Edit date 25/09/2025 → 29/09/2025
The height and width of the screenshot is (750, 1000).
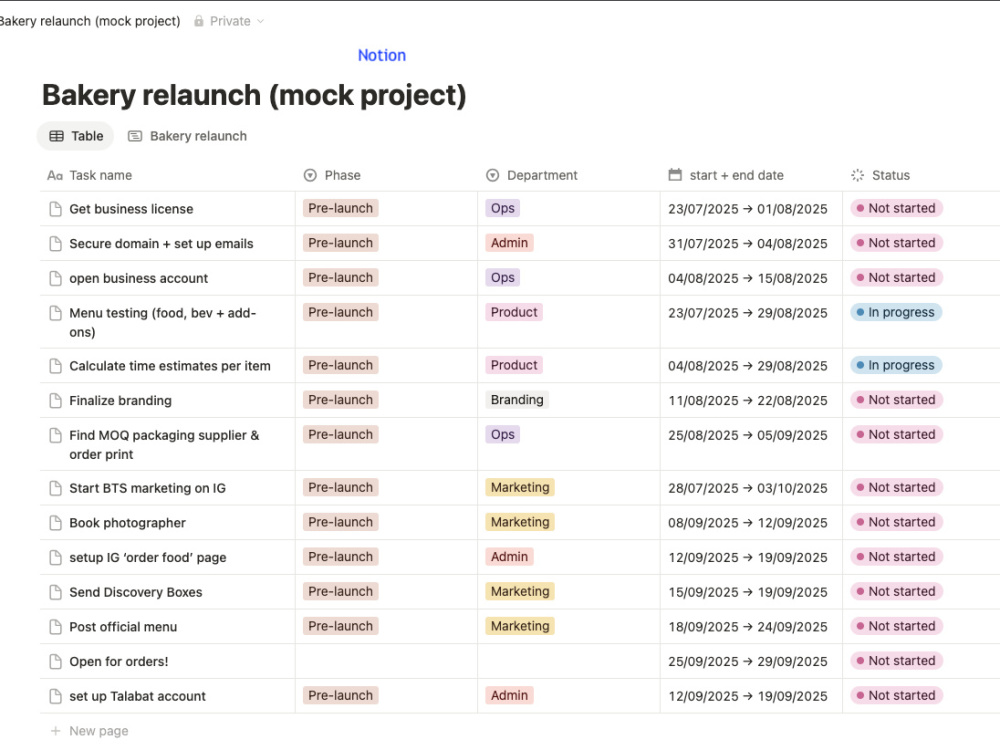(x=747, y=661)
